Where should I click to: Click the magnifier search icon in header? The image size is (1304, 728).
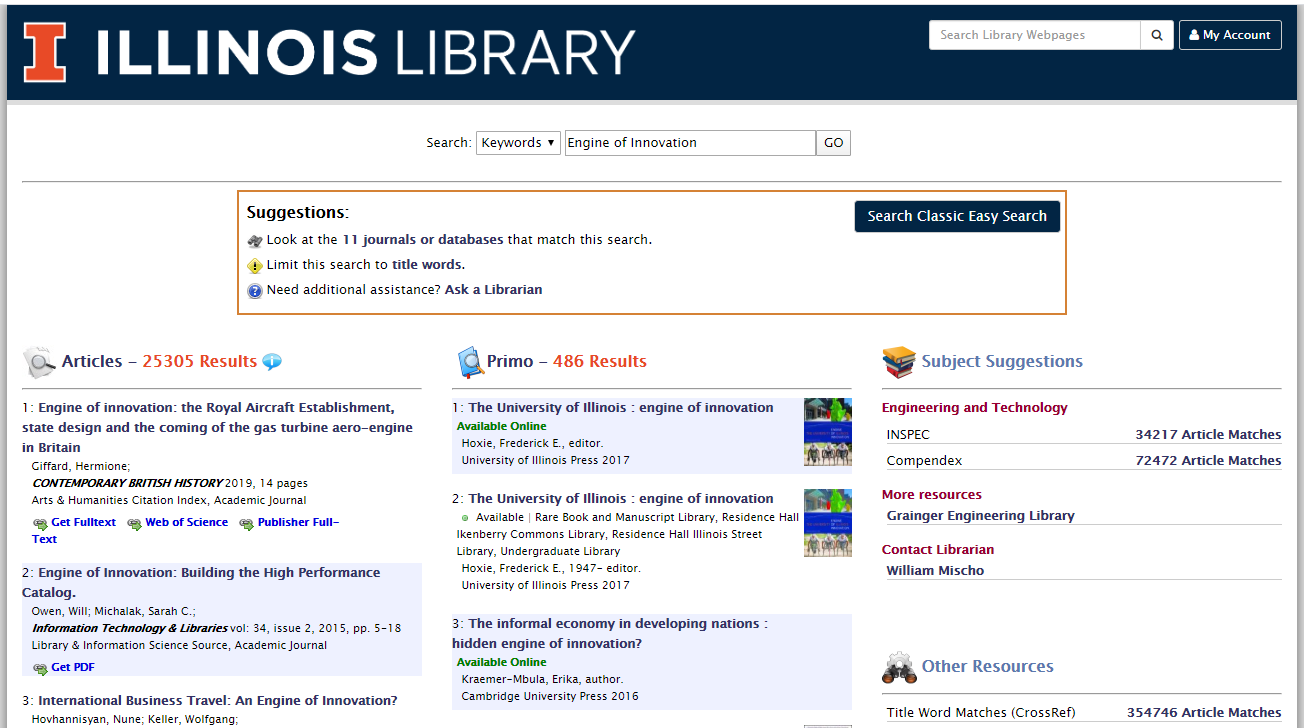coord(1157,35)
